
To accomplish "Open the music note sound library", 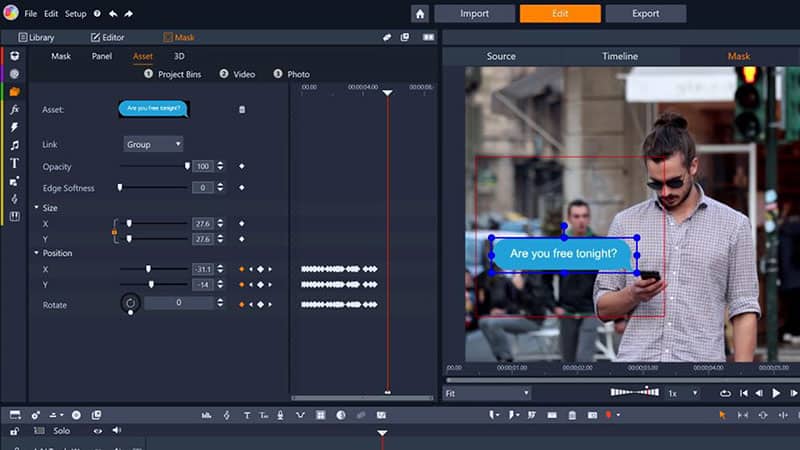I will pyautogui.click(x=14, y=145).
